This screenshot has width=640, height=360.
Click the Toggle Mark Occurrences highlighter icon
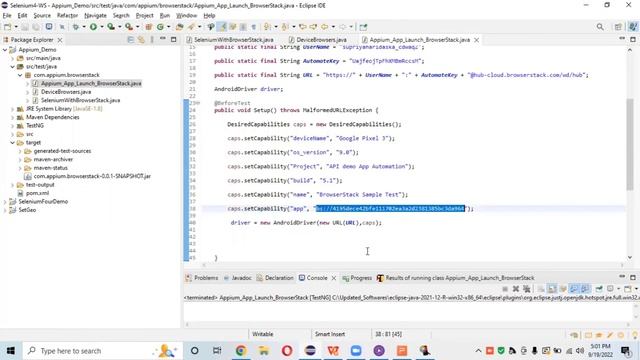pos(222,27)
